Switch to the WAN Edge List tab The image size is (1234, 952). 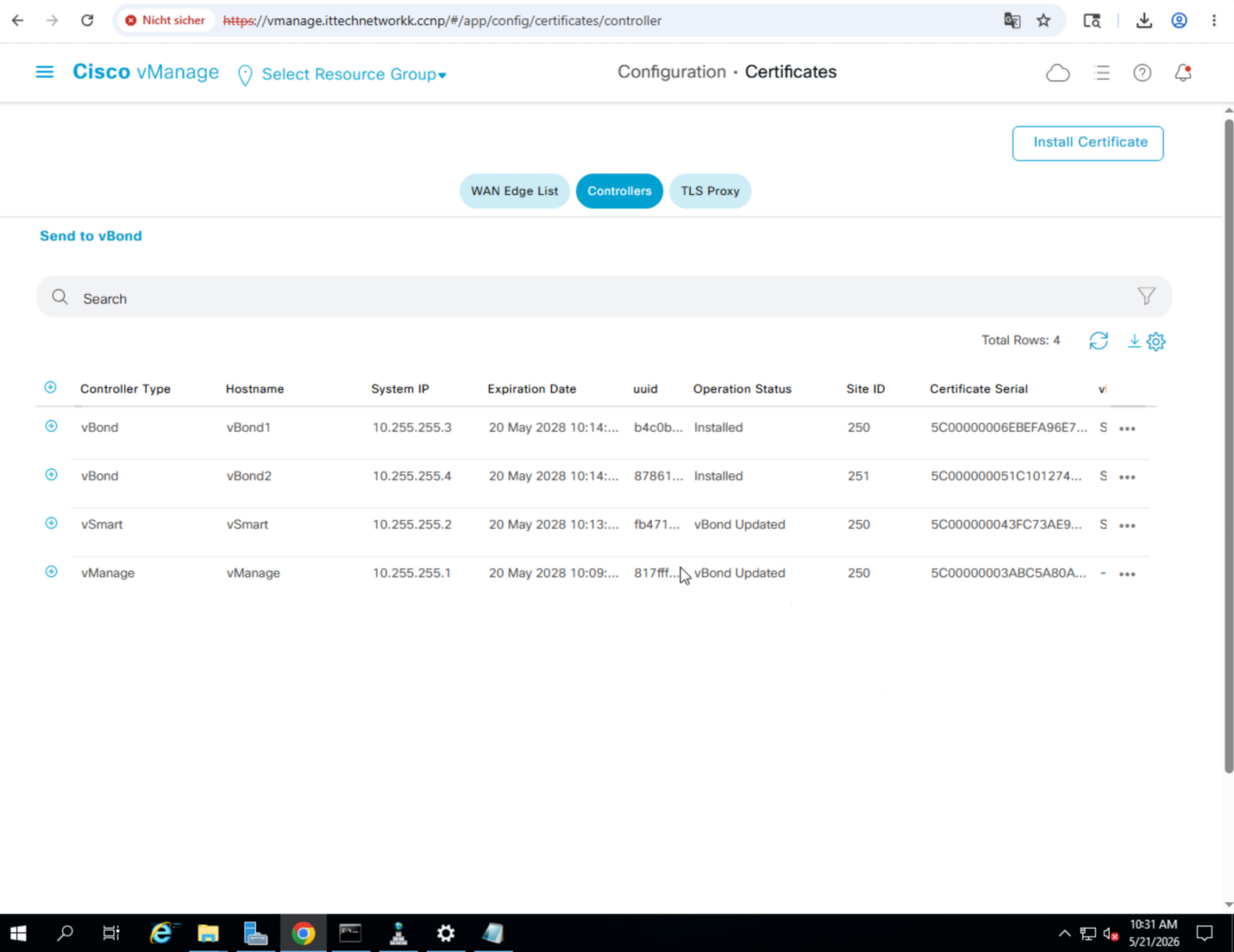click(x=514, y=191)
